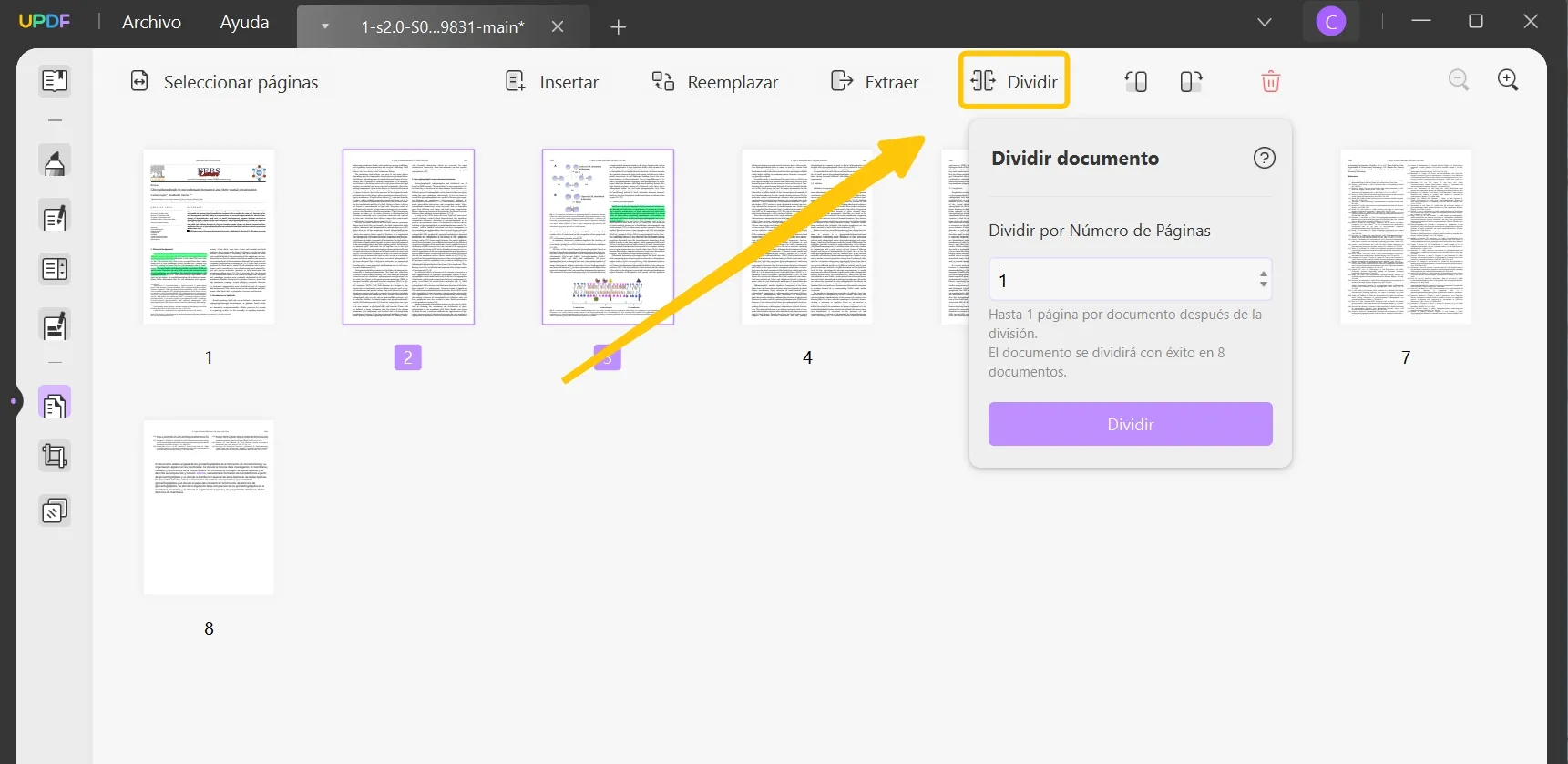Open the Archivo menu
Image resolution: width=1568 pixels, height=764 pixels.
(x=151, y=22)
